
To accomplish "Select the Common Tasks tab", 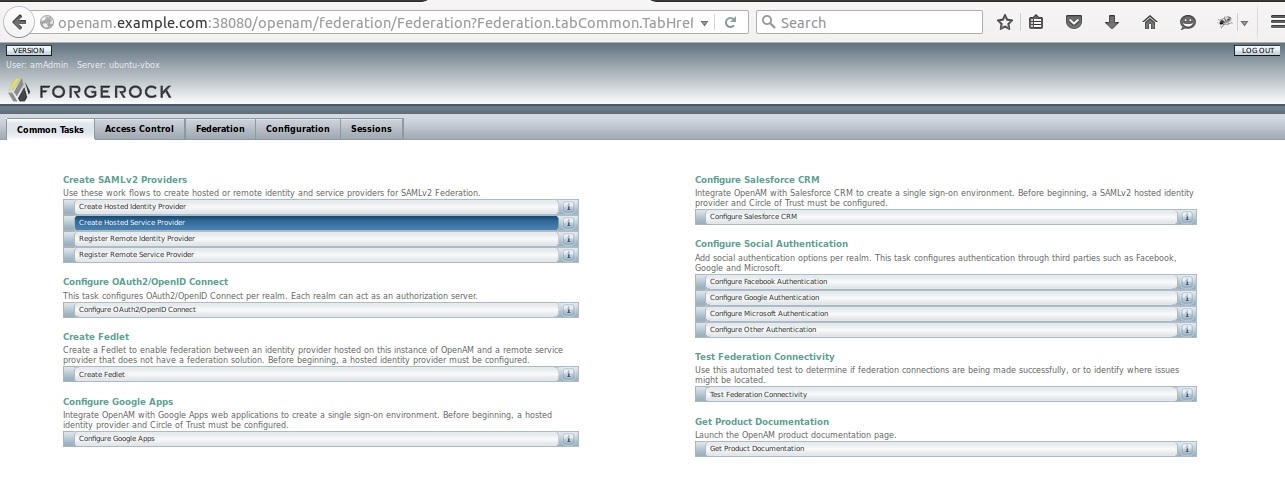I will (51, 130).
